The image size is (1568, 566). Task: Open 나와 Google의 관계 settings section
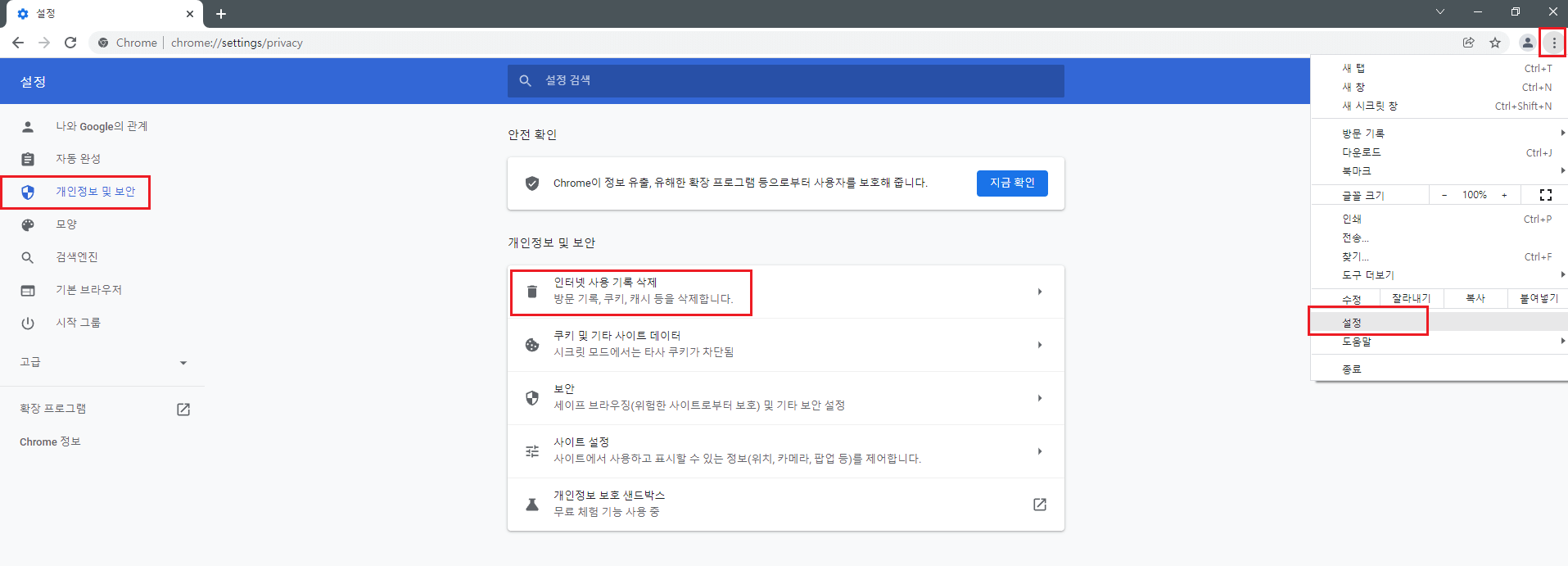pyautogui.click(x=102, y=126)
